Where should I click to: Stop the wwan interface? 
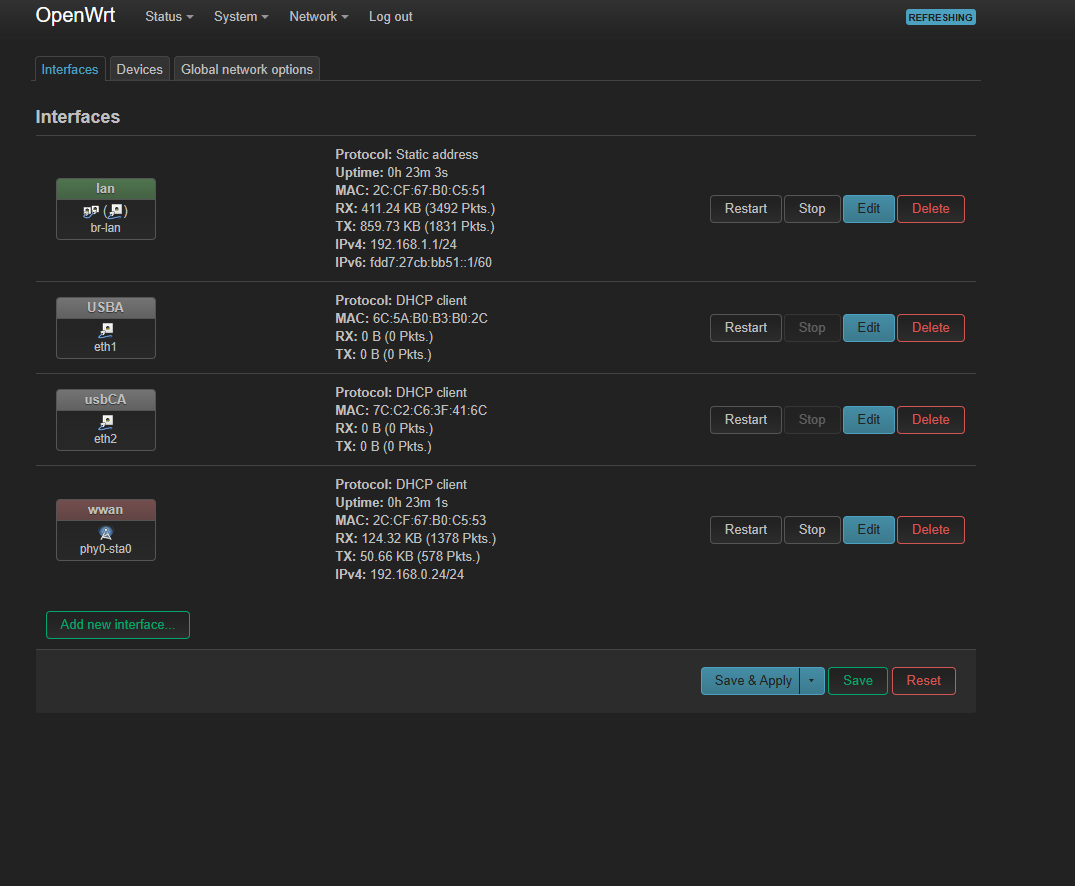(811, 530)
